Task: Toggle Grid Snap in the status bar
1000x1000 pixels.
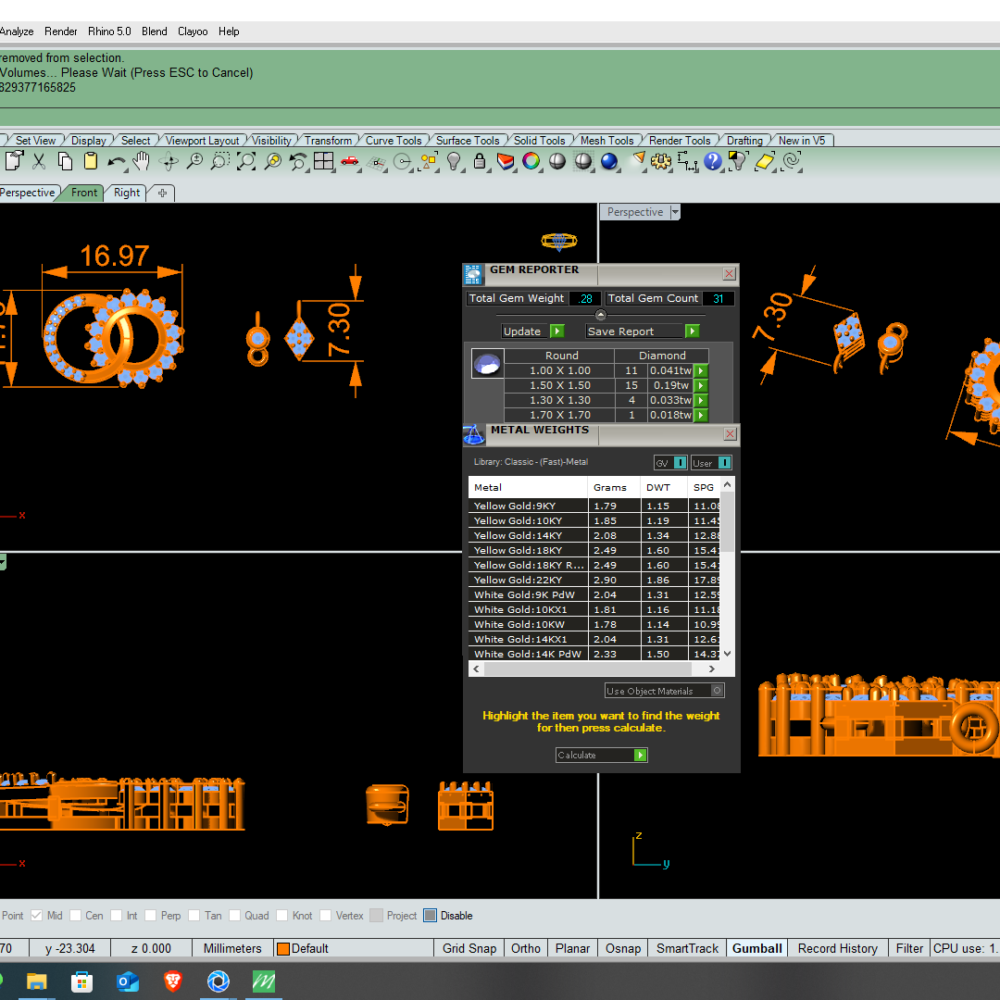Action: click(x=469, y=948)
